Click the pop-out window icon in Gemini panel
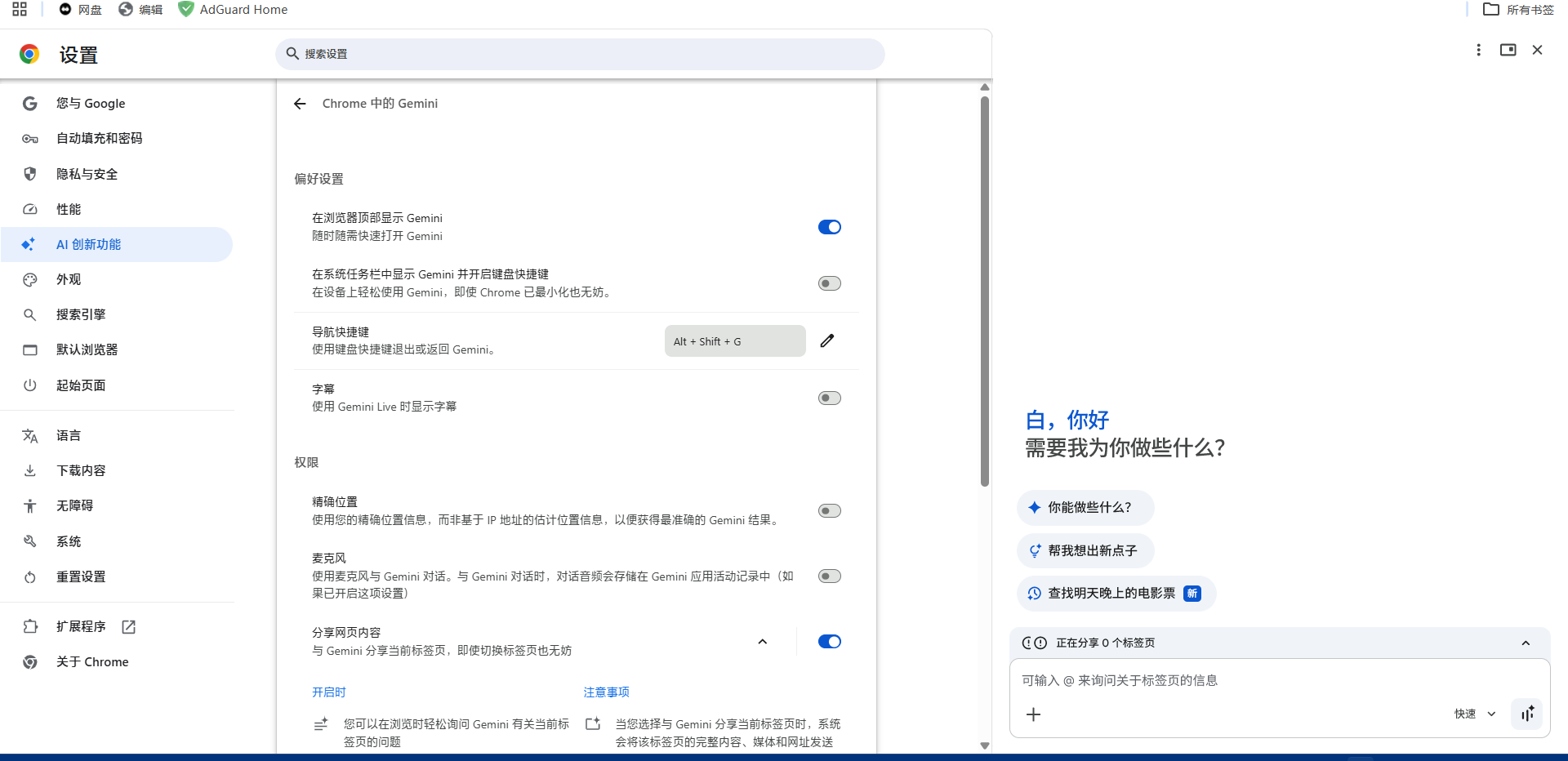The height and width of the screenshot is (761, 1568). pyautogui.click(x=1508, y=50)
